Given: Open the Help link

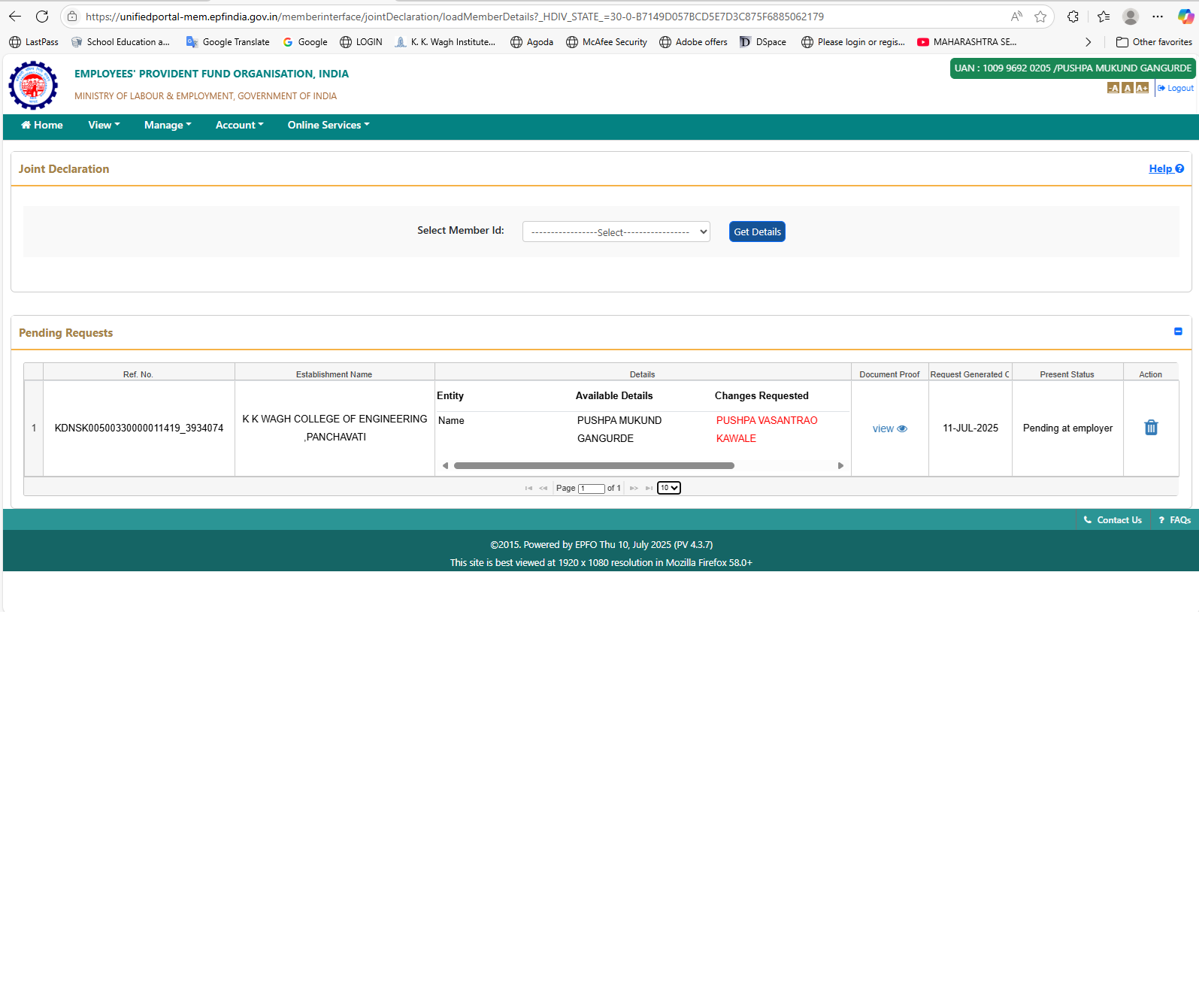Looking at the screenshot, I should click(x=1165, y=169).
